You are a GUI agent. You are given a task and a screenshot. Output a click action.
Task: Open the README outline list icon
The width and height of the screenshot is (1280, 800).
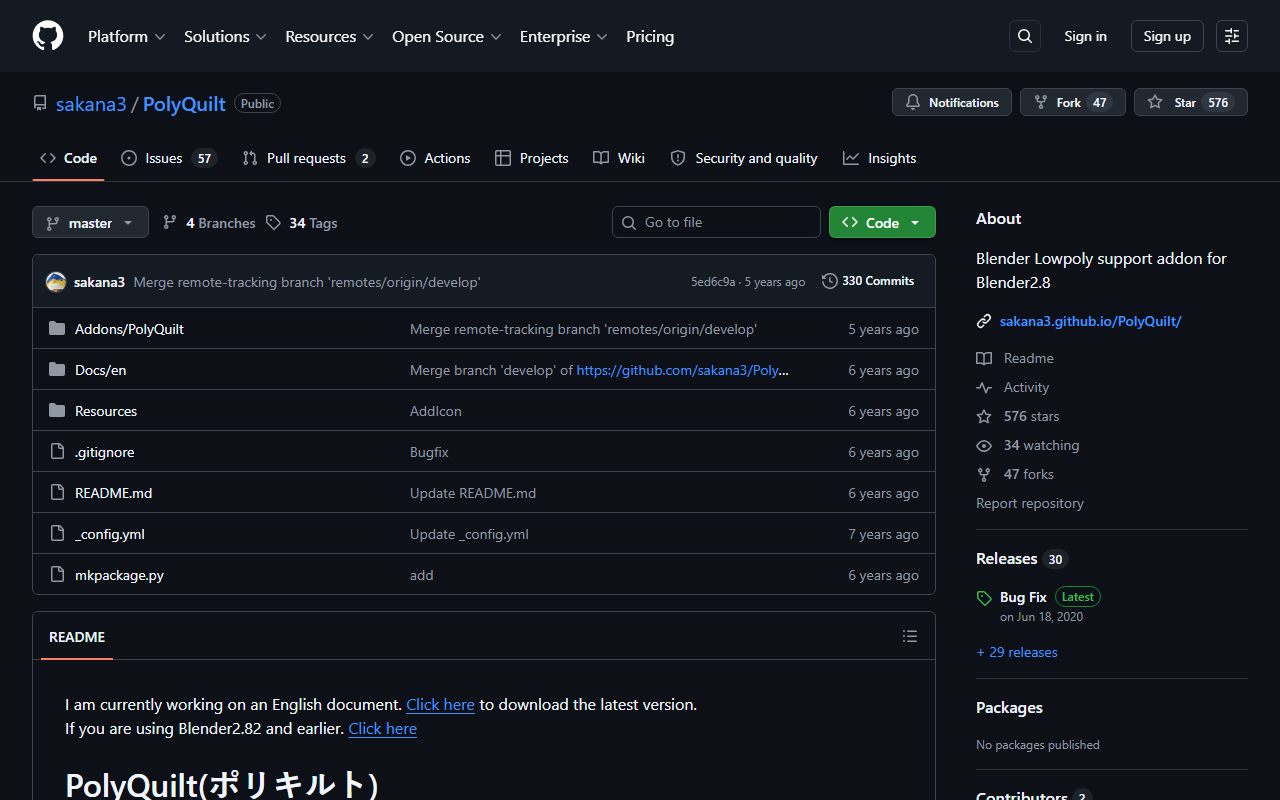[x=910, y=636]
